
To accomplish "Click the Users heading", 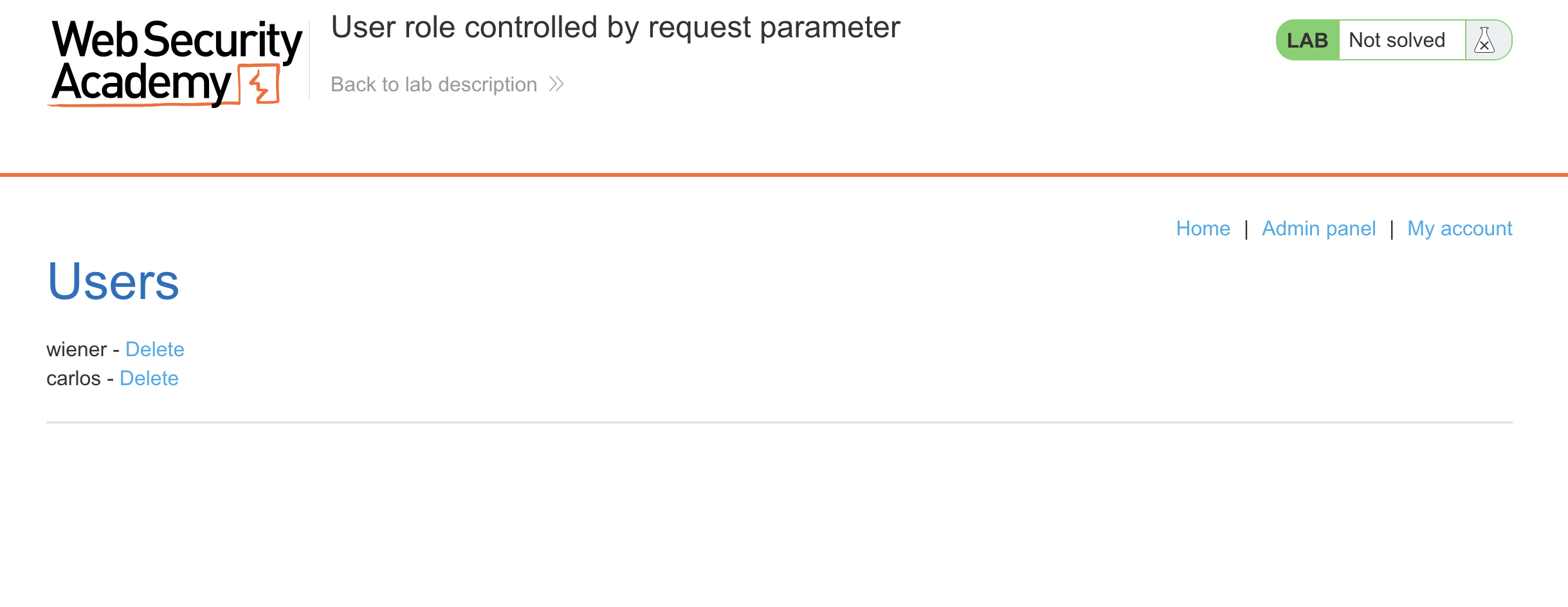I will (113, 282).
